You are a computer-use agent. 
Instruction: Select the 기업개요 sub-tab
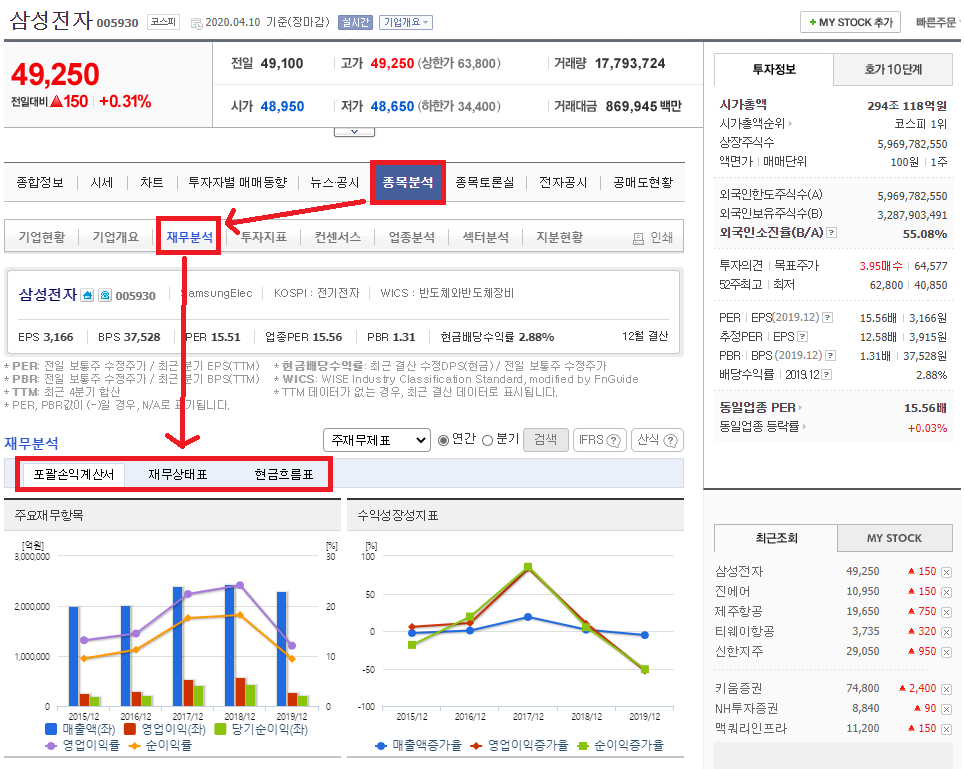click(116, 237)
